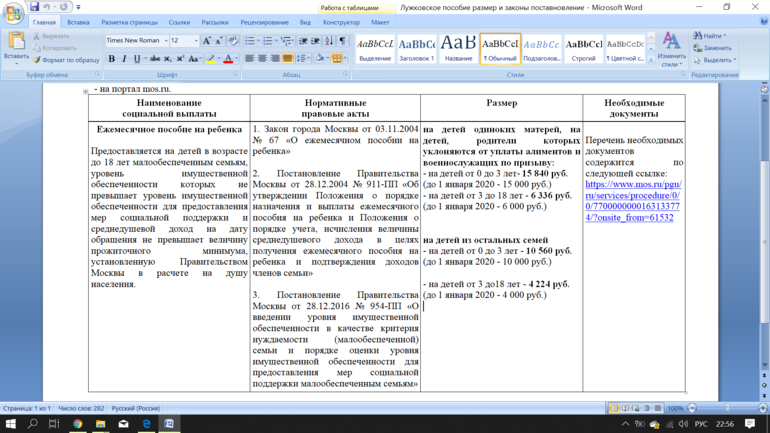This screenshot has height=433, width=770.
Task: Click the zoom slider in status bar
Action: point(727,408)
